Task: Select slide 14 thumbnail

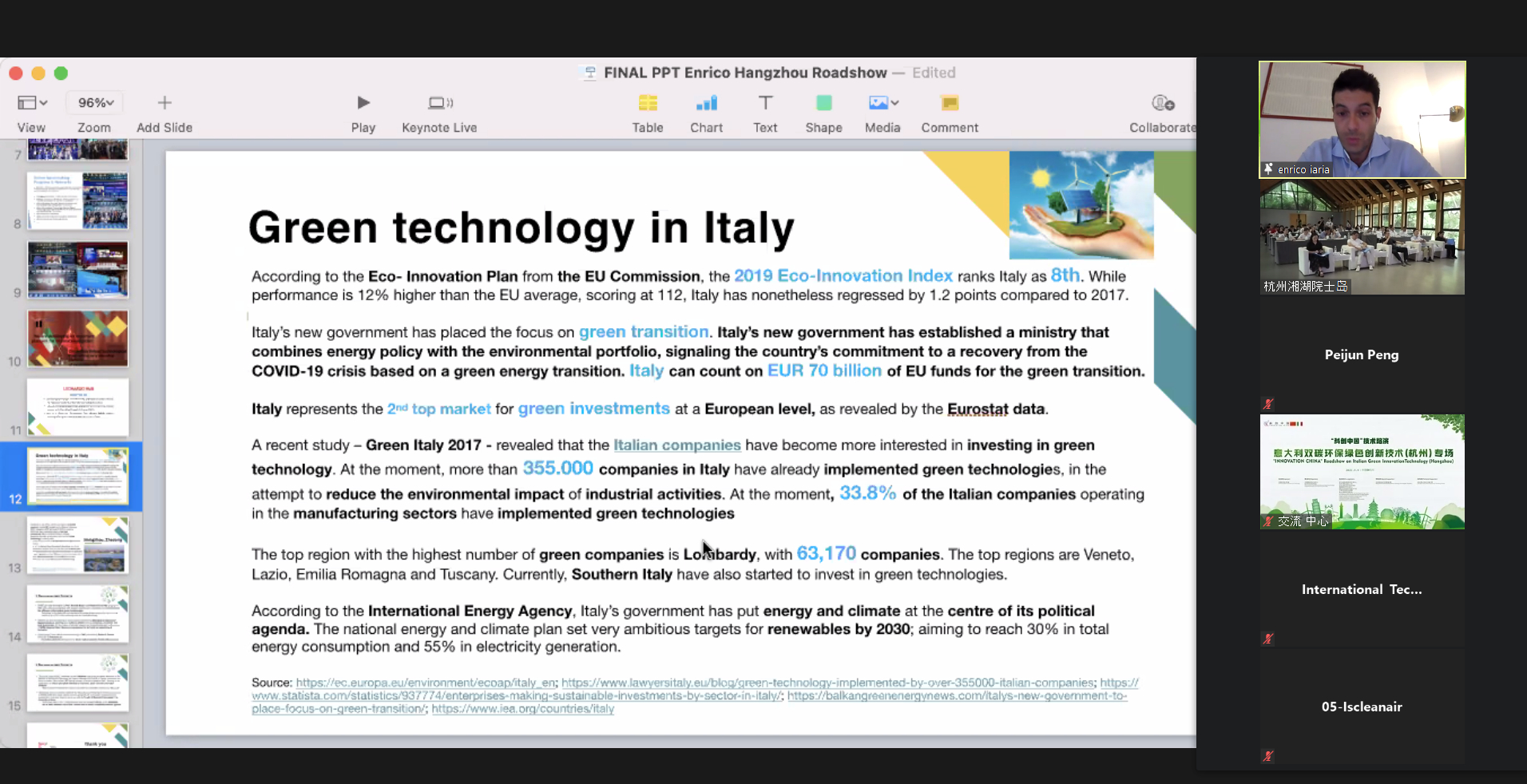Action: [78, 614]
